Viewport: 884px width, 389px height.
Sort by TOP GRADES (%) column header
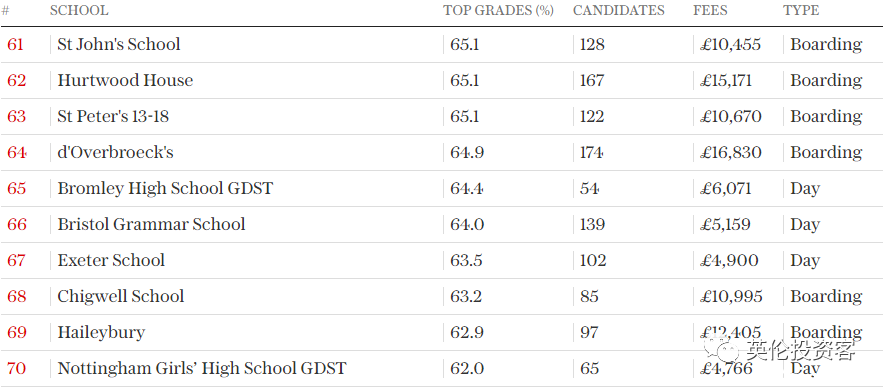(x=498, y=11)
